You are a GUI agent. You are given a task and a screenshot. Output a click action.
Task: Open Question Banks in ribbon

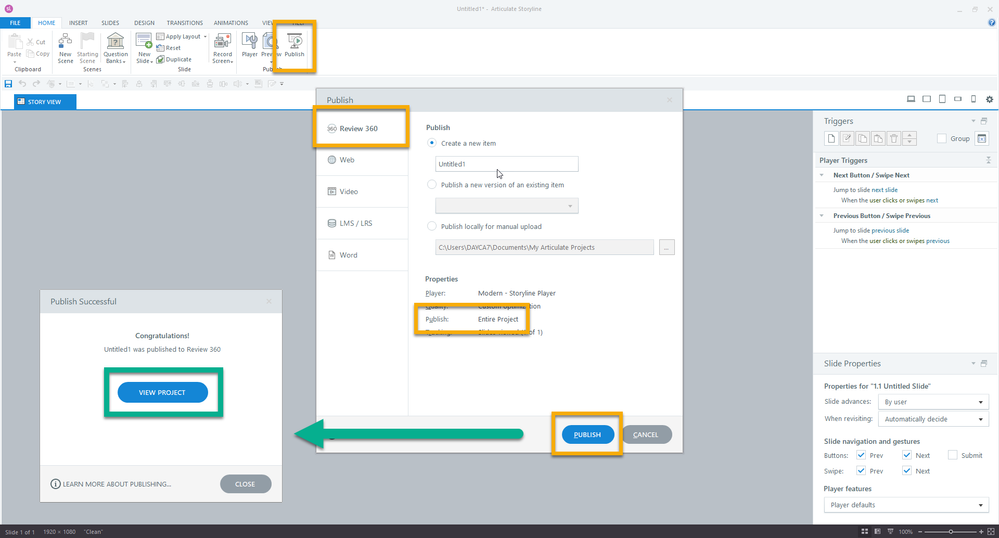(x=115, y=48)
